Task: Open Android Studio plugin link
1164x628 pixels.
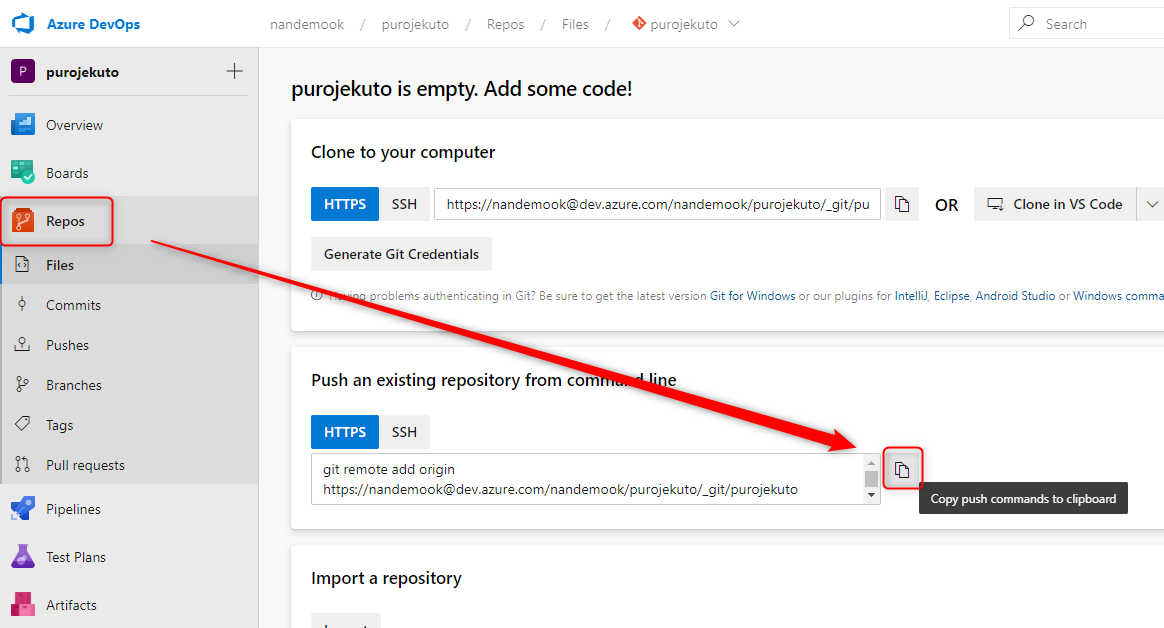Action: [x=1015, y=295]
